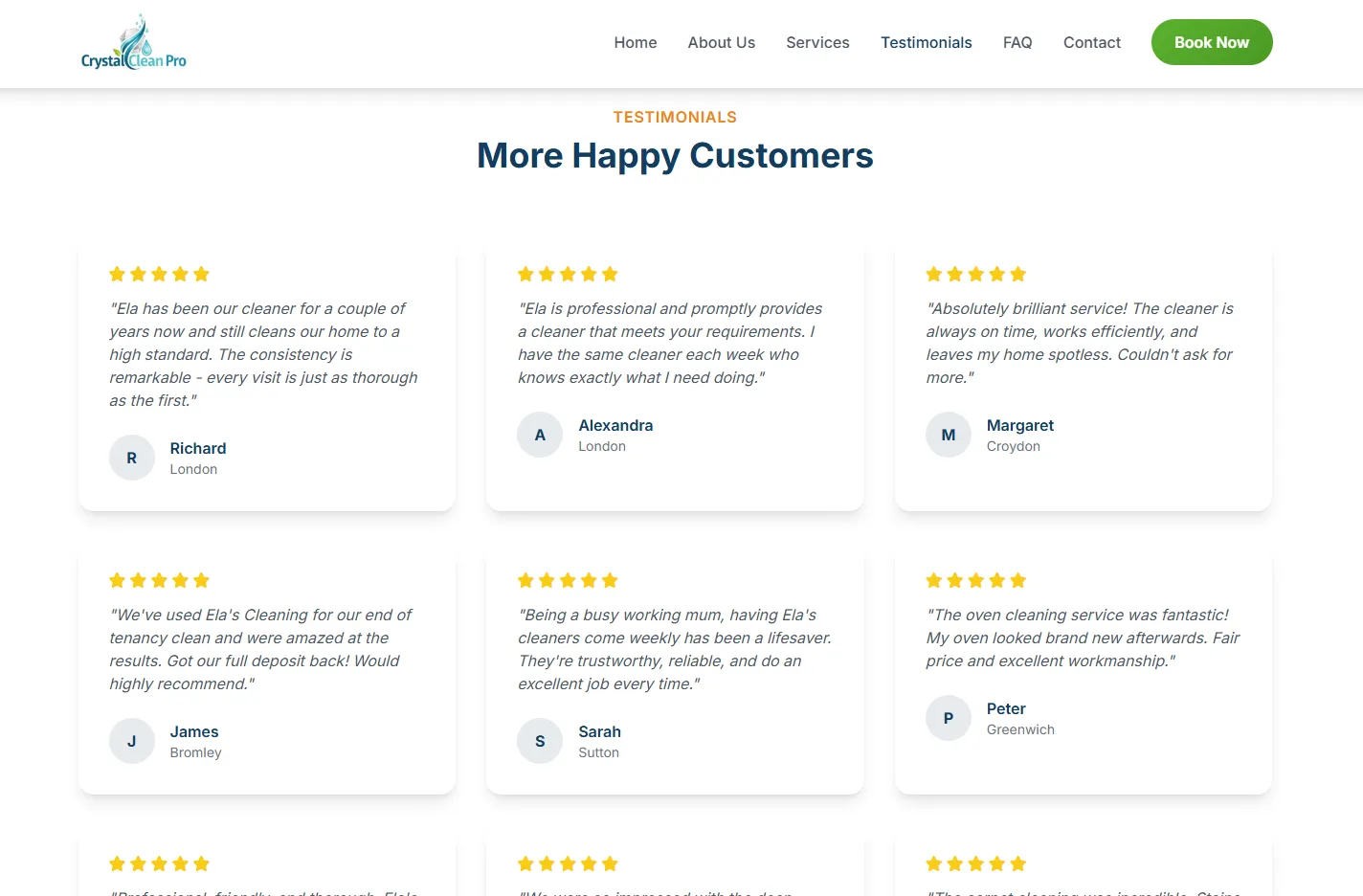Open the Contact page

click(x=1091, y=42)
